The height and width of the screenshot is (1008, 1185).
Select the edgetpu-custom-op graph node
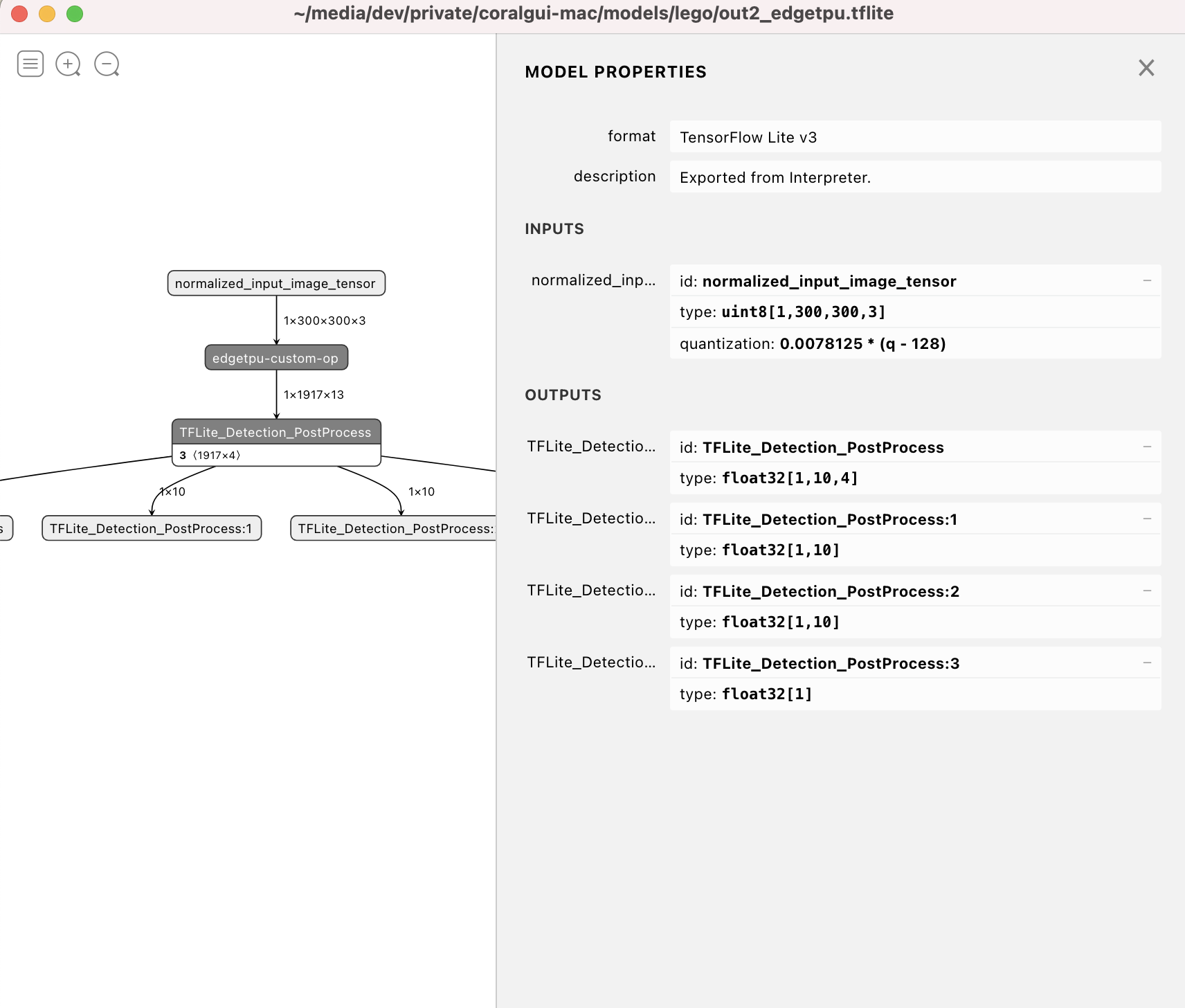[275, 358]
